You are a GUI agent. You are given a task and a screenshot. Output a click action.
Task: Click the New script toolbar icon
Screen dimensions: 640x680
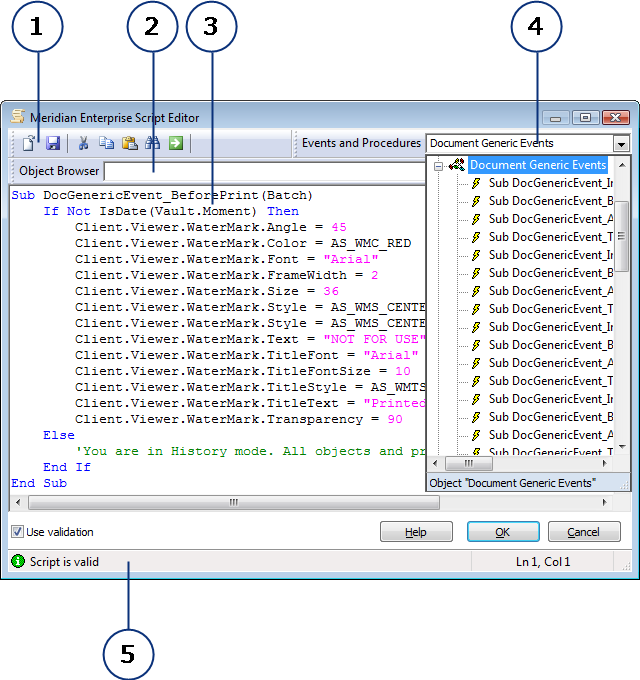click(x=29, y=143)
